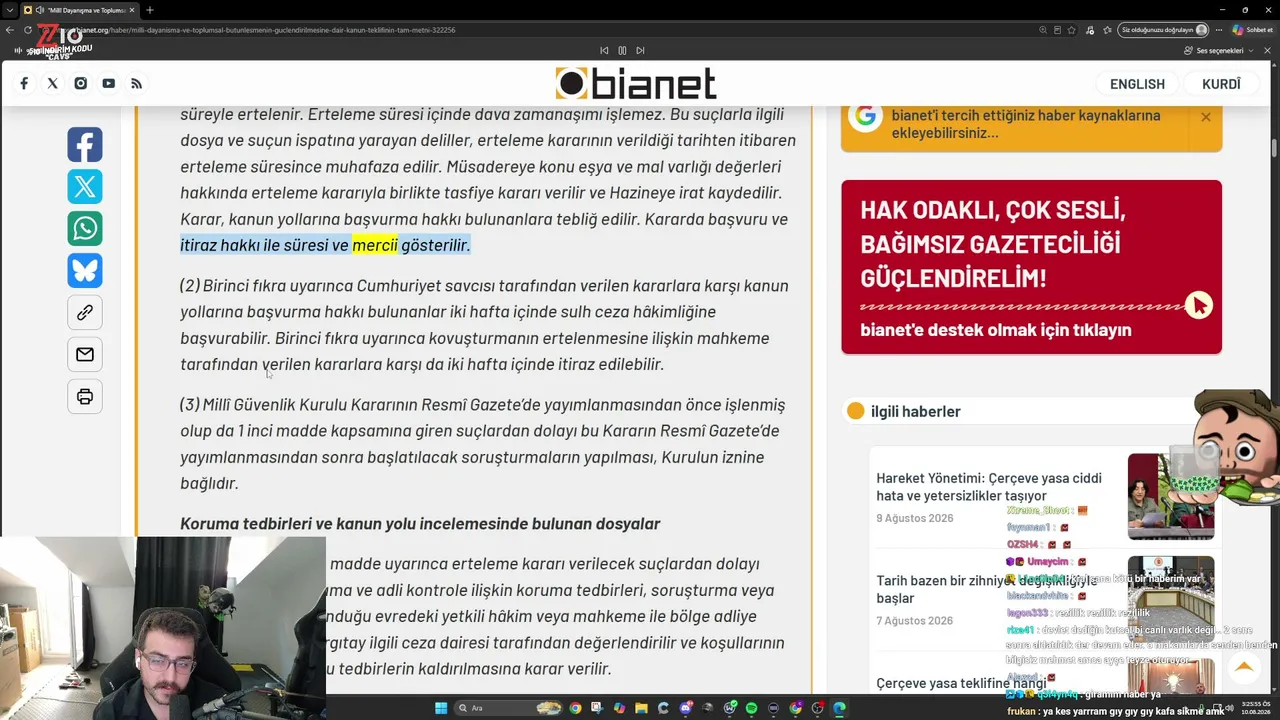1280x720 pixels.
Task: Click the '7 Ağustos 2026' date text
Action: click(915, 620)
